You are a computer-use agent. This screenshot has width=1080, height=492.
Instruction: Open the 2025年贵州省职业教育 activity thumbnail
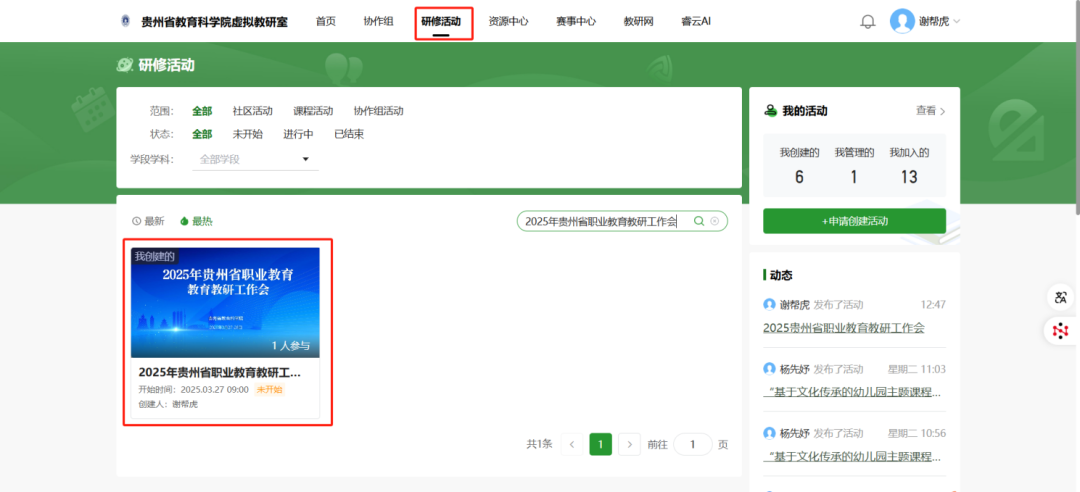pyautogui.click(x=225, y=302)
